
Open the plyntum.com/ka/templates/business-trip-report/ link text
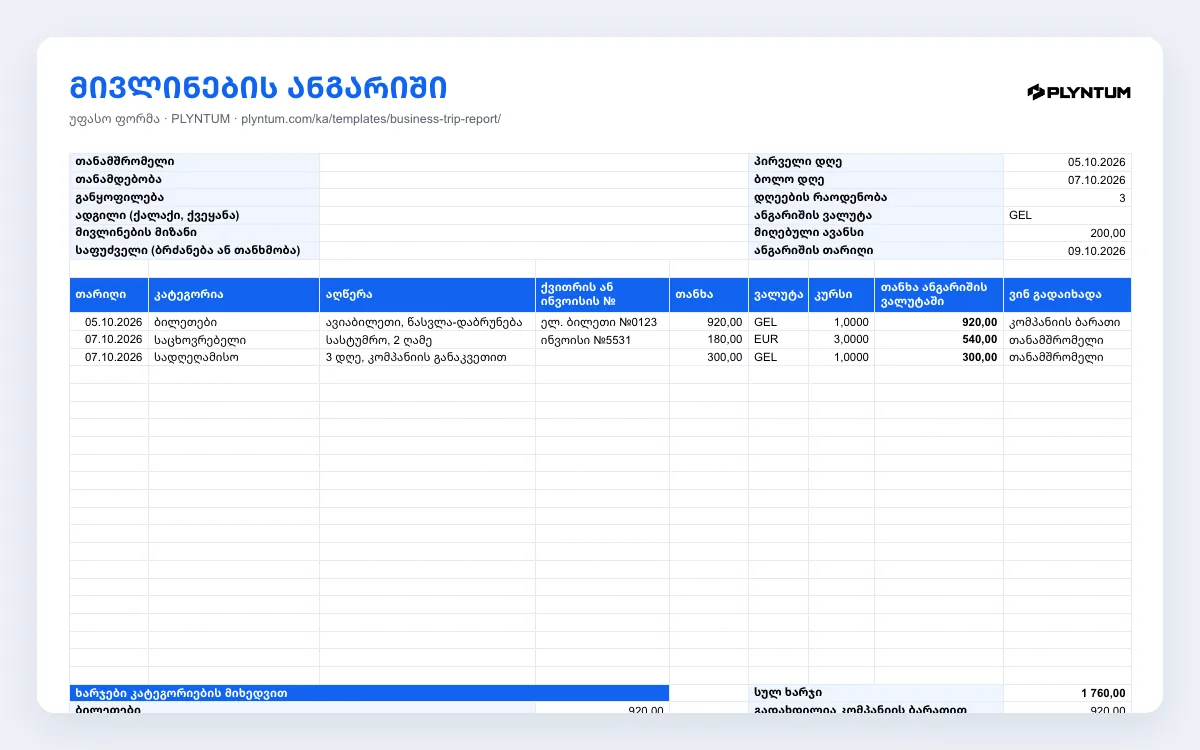tap(371, 119)
